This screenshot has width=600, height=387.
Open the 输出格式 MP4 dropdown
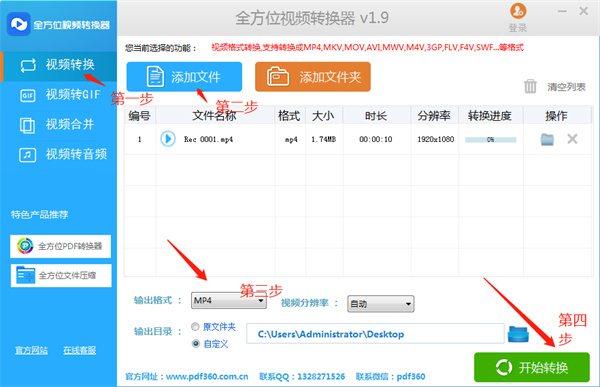click(228, 301)
